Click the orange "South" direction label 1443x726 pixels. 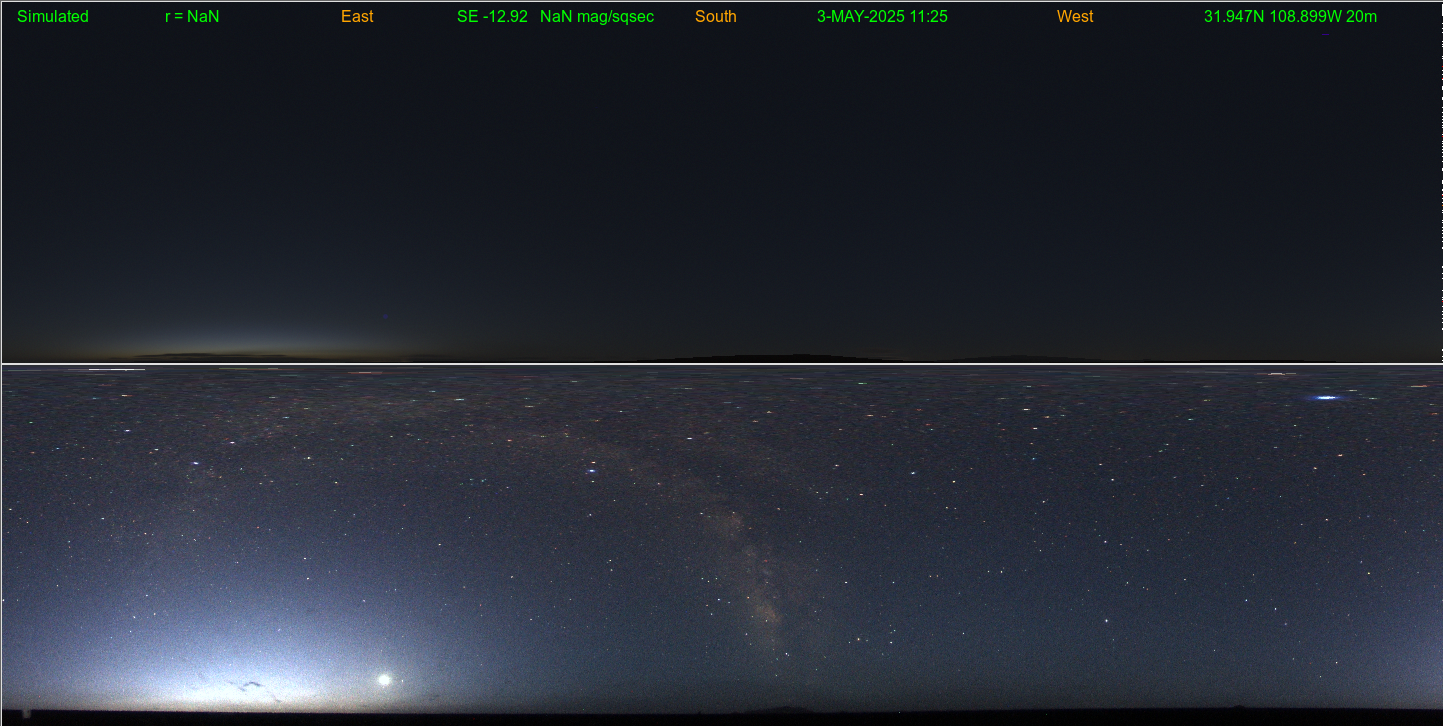tap(716, 17)
